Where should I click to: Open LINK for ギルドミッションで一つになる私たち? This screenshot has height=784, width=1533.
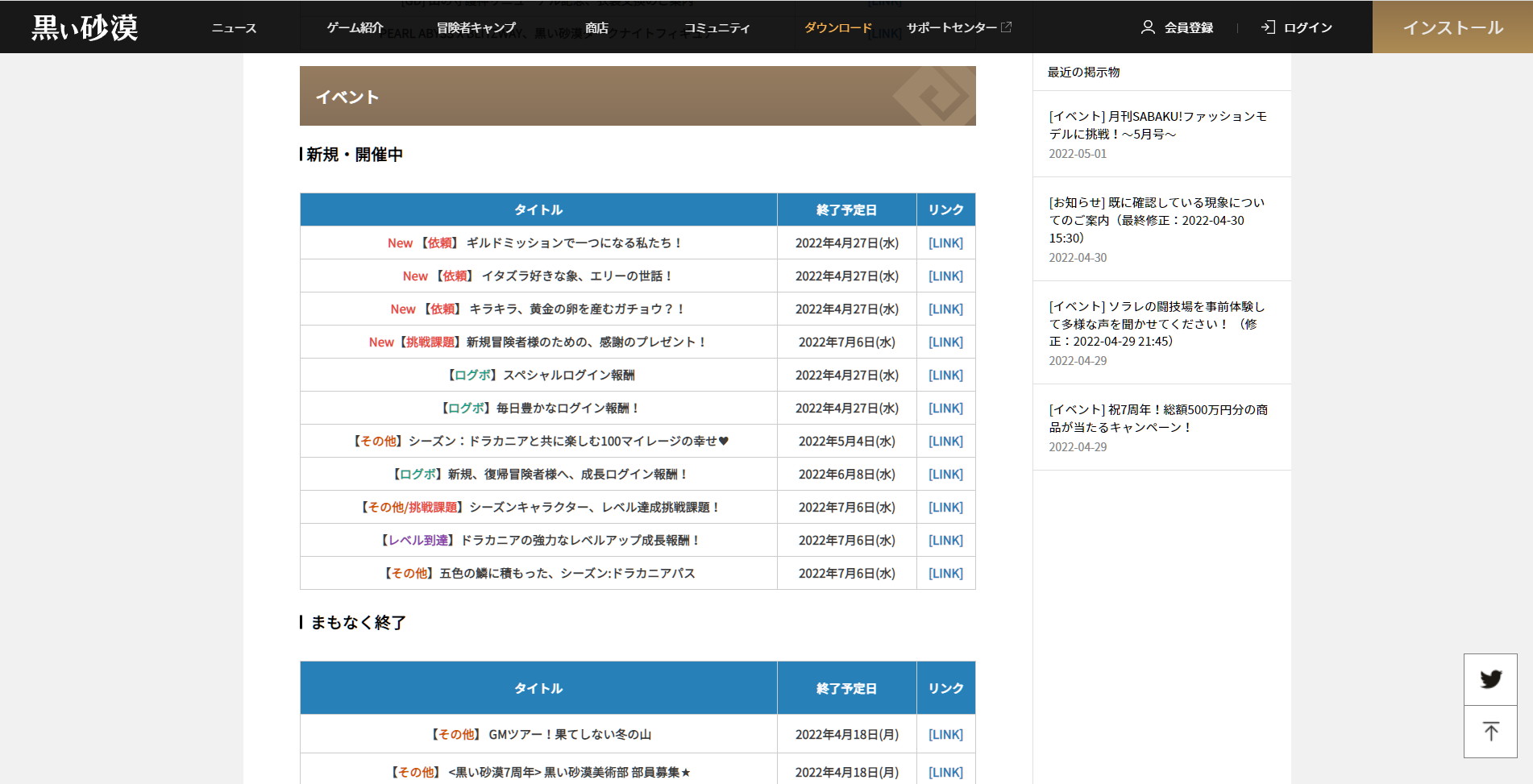tap(945, 243)
